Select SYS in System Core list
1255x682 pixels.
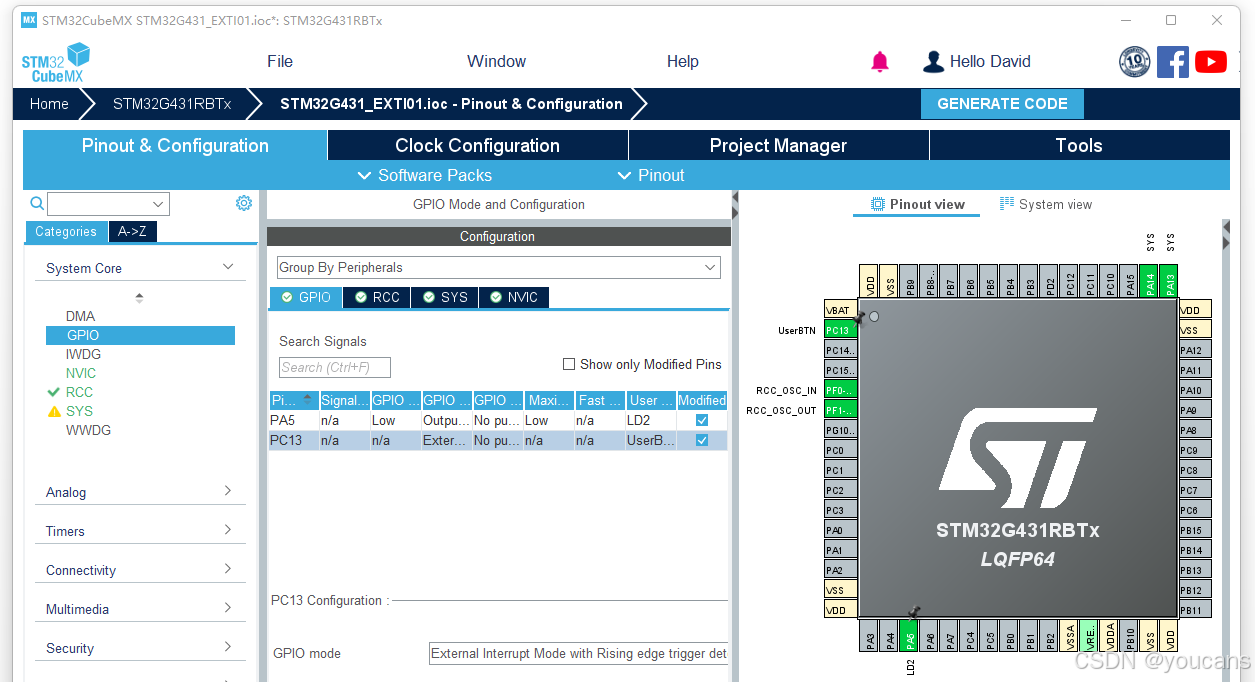(79, 411)
